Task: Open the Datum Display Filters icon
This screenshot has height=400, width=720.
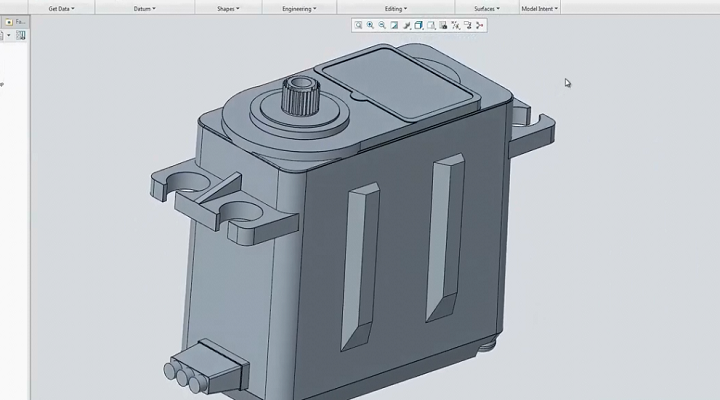Action: click(x=455, y=25)
